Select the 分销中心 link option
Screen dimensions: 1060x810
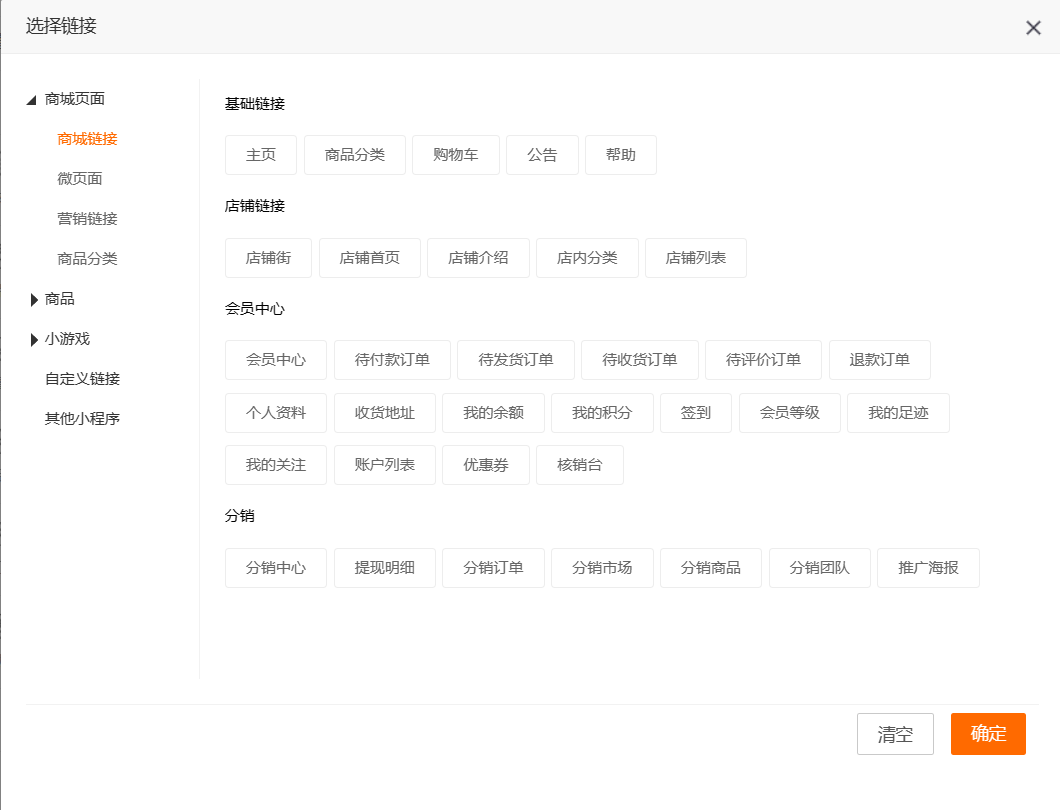click(x=276, y=568)
